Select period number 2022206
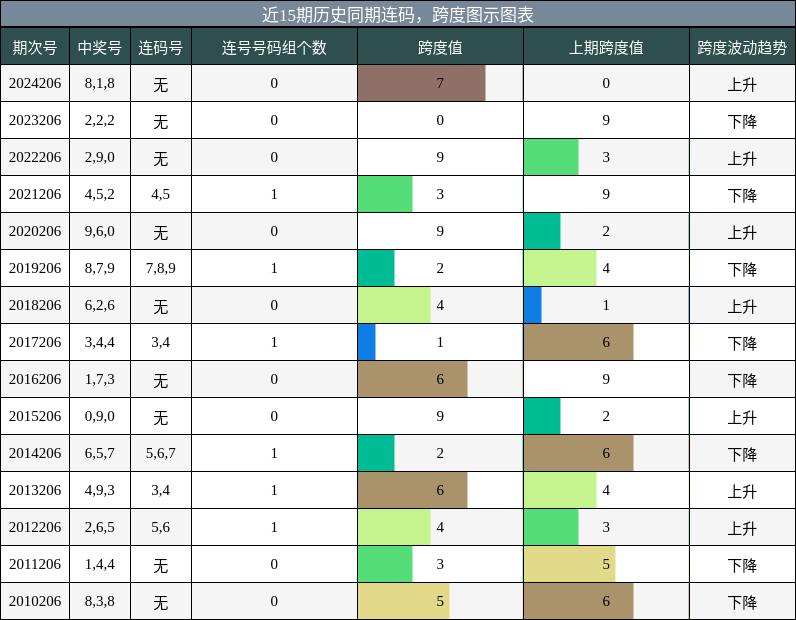 click(35, 157)
